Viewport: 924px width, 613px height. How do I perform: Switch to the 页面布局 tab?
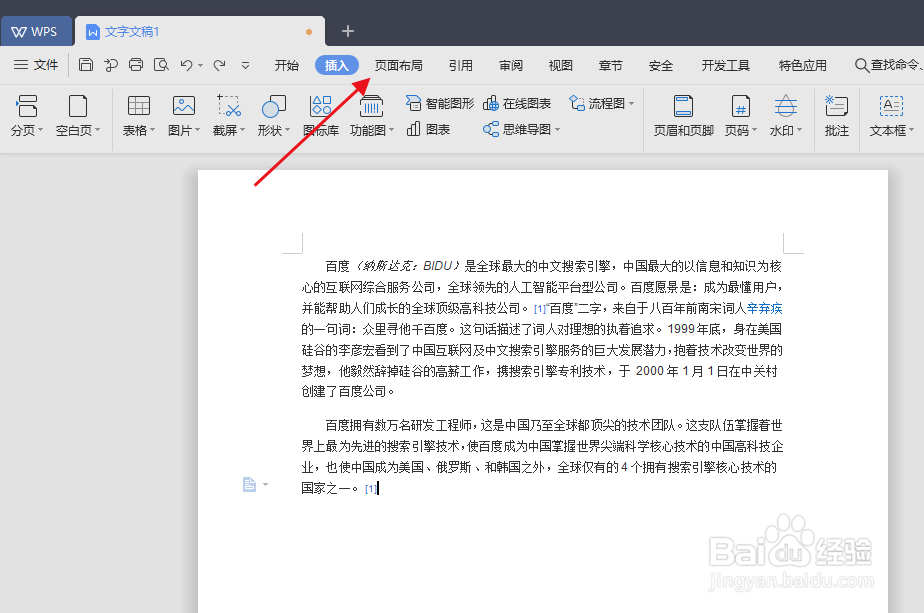(399, 65)
